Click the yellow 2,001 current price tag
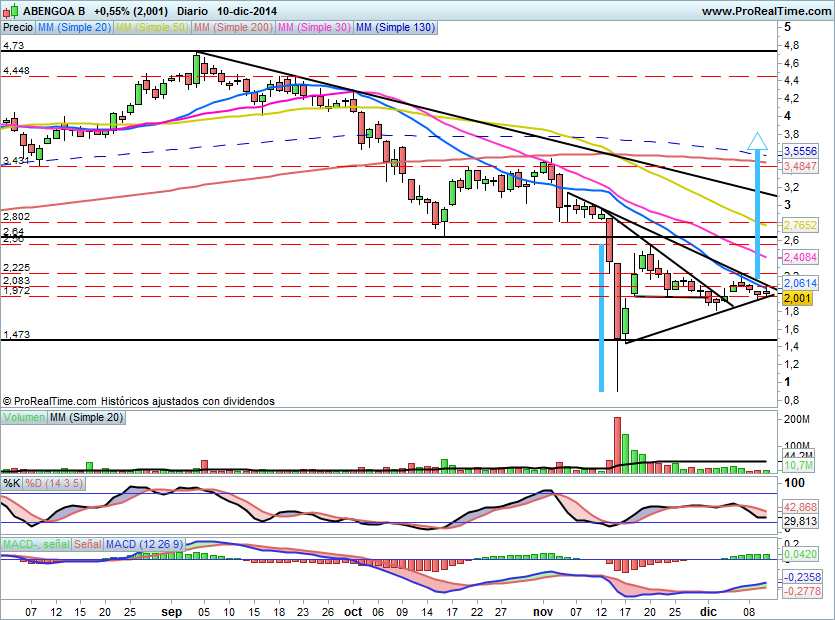 coord(797,298)
